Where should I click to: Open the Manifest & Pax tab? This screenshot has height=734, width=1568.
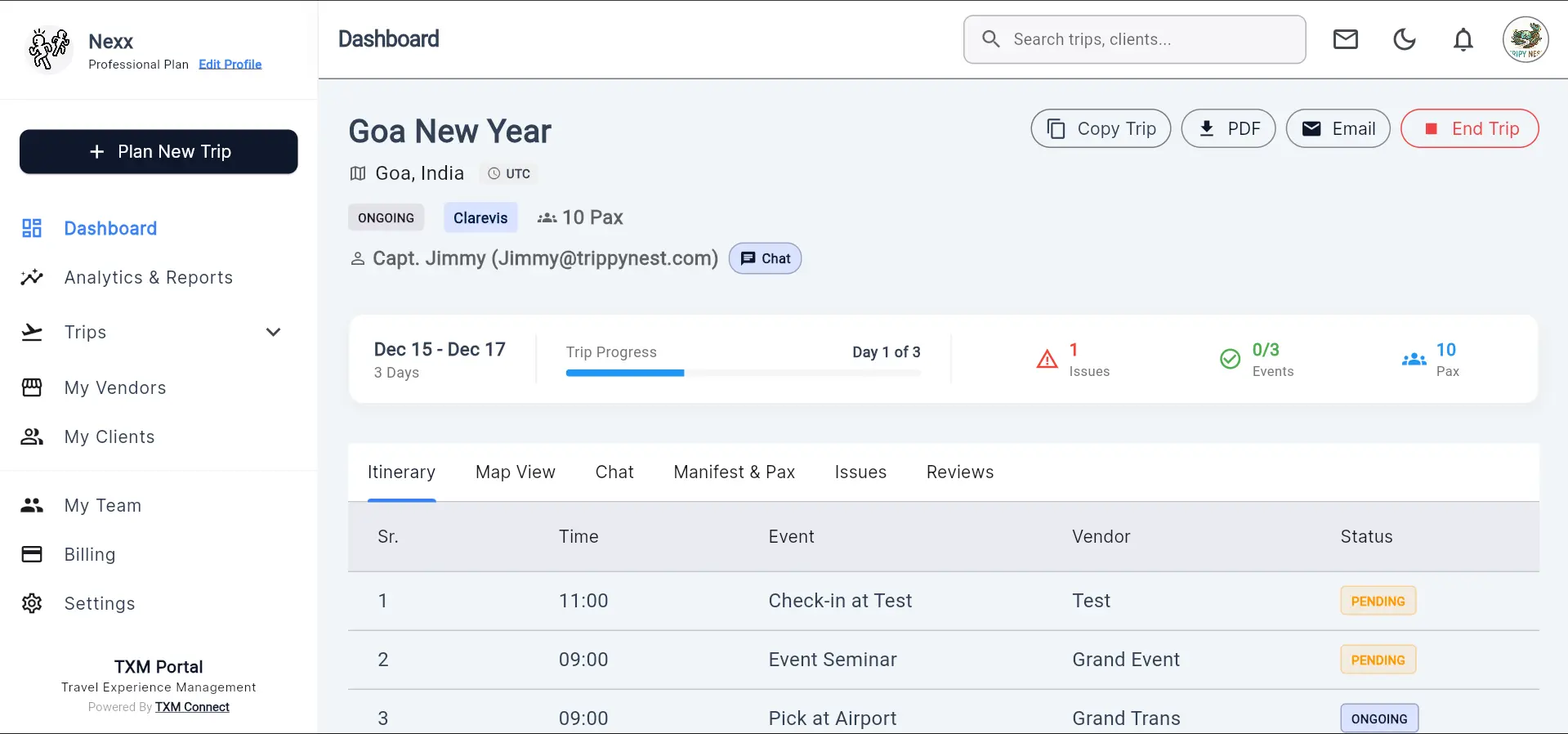pyautogui.click(x=734, y=472)
